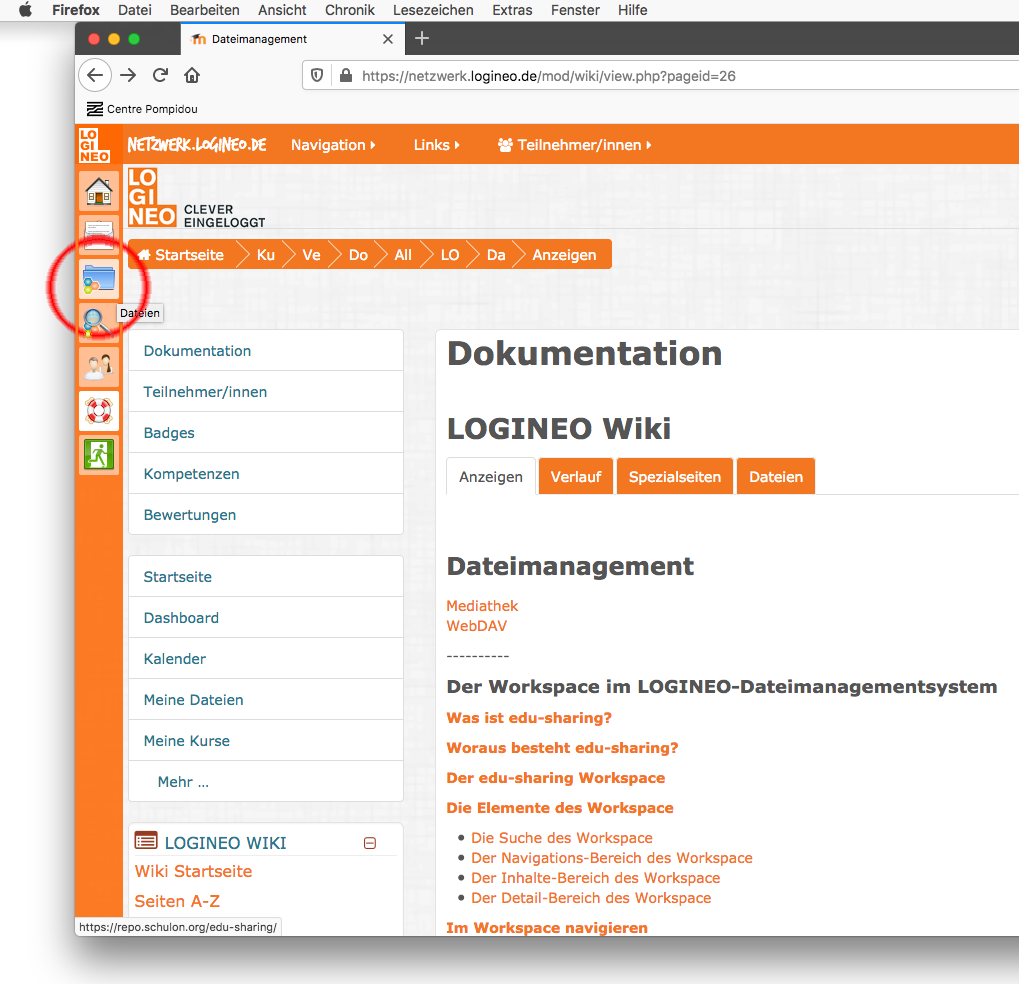Switch to the Spezialseiten tab
Screen dimensions: 1019x984
tap(675, 477)
